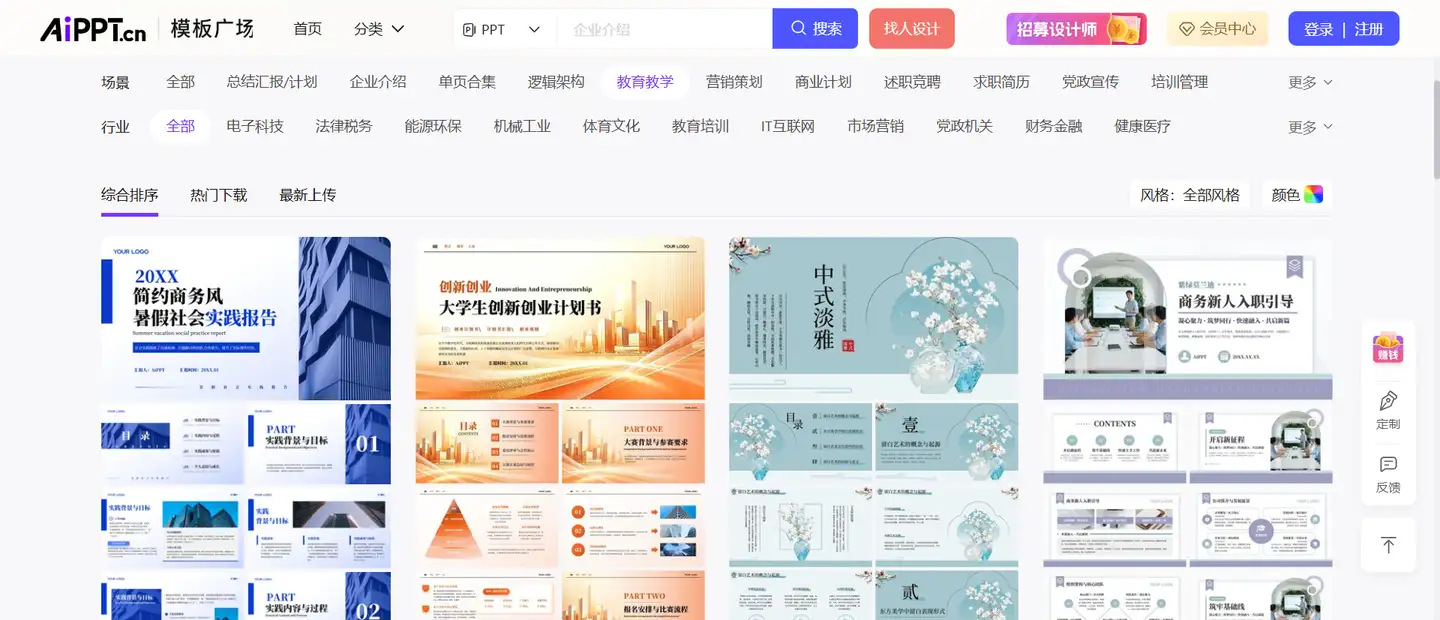Filter industry by 教育培训

tap(700, 126)
